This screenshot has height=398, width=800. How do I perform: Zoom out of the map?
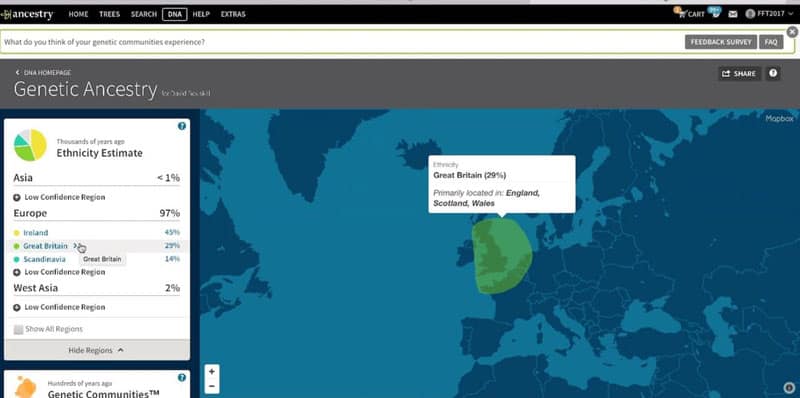tap(212, 386)
